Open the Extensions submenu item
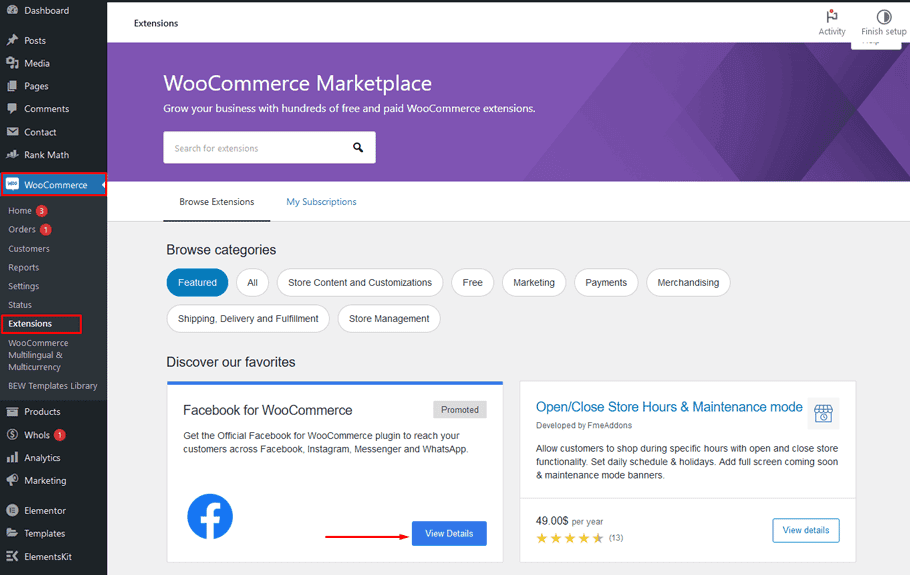Image resolution: width=910 pixels, height=575 pixels. point(30,323)
